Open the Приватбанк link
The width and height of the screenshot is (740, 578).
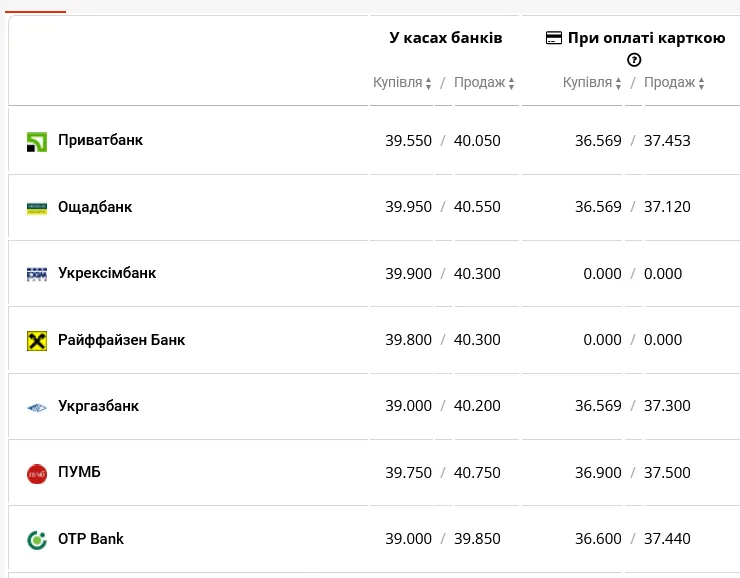100,140
